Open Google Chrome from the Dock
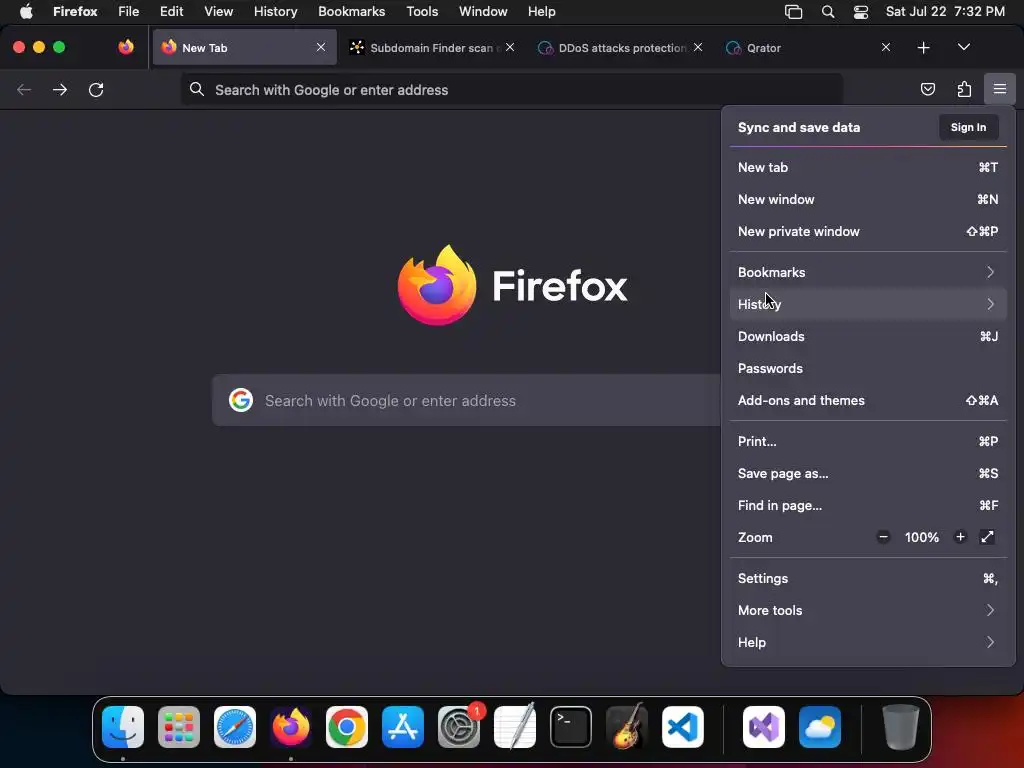 click(x=347, y=727)
